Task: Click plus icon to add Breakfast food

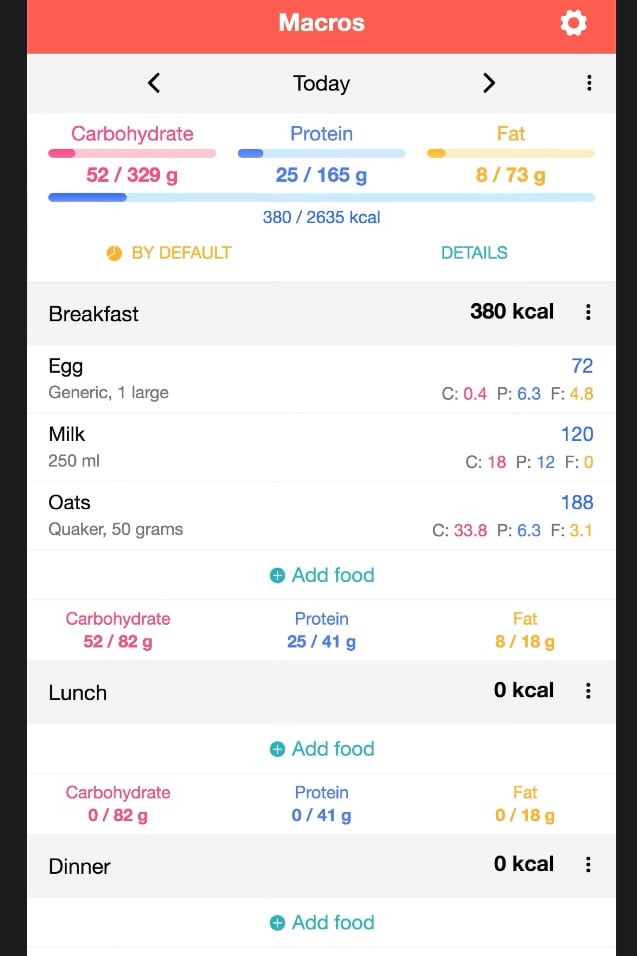Action: [277, 575]
